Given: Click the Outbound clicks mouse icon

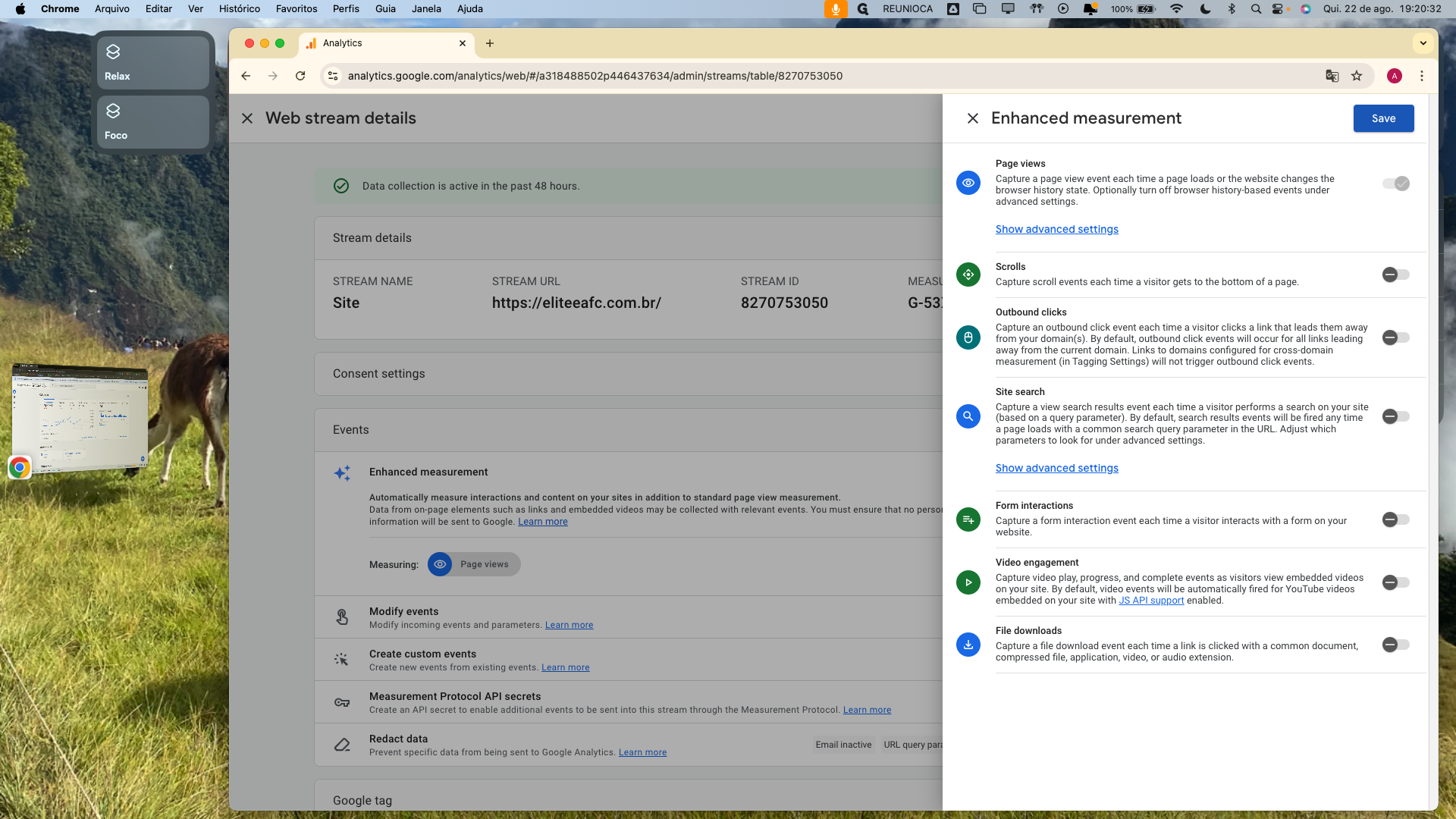Looking at the screenshot, I should pyautogui.click(x=968, y=337).
